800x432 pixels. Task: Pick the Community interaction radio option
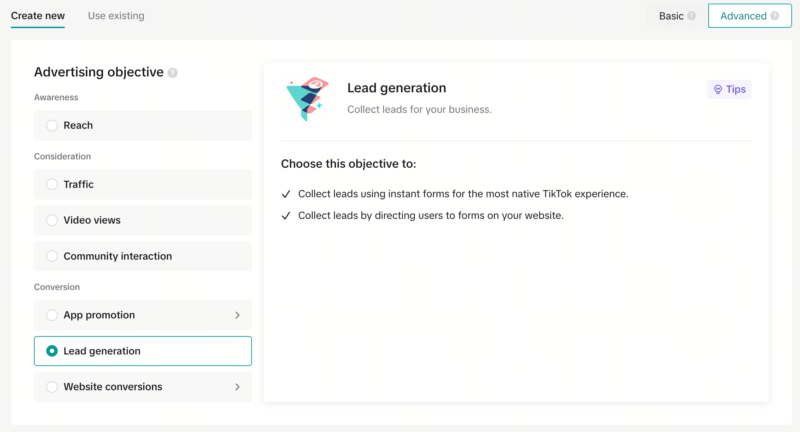coord(52,256)
